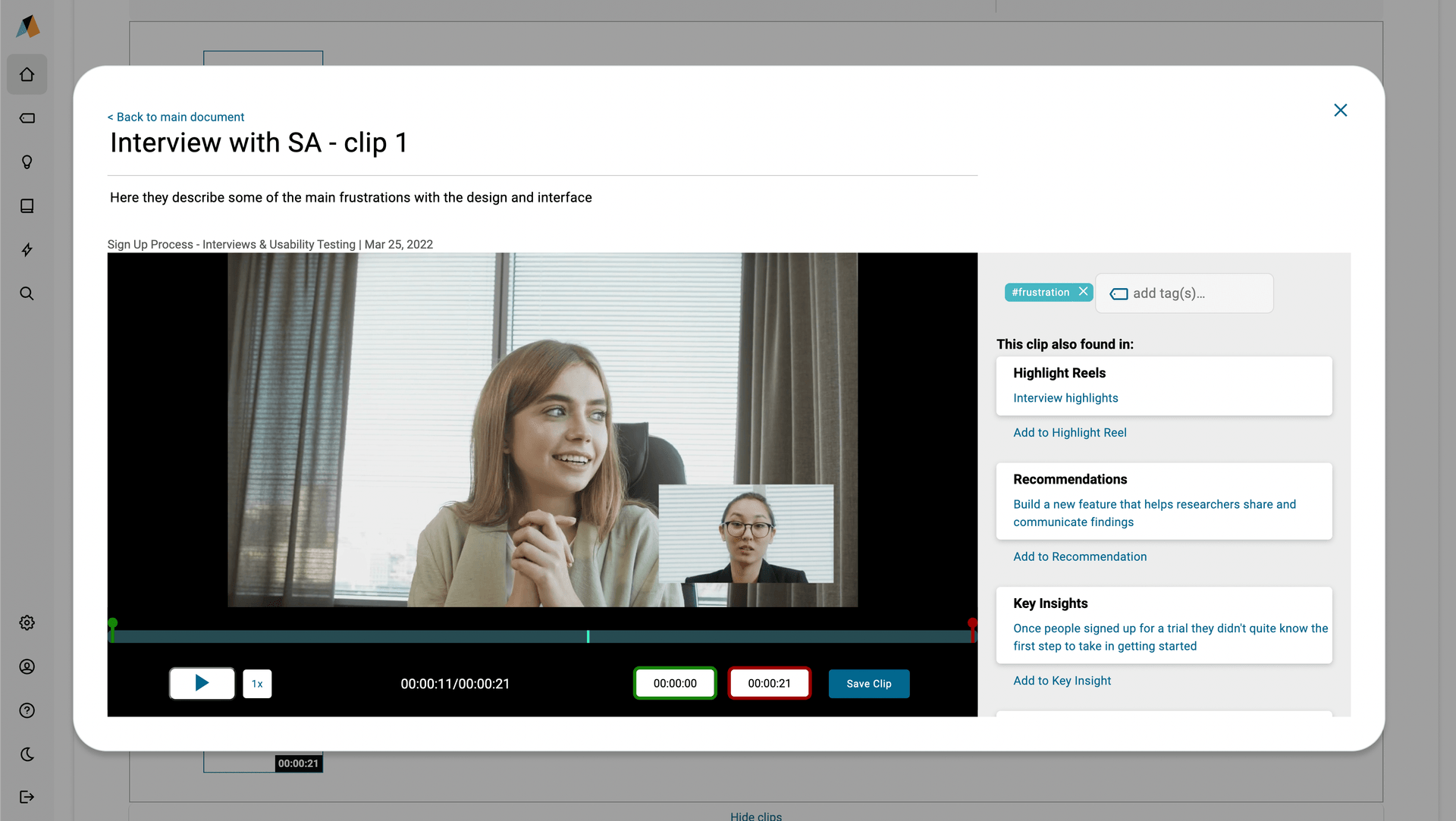
Task: Click Add to Recommendation option
Action: pos(1081,556)
